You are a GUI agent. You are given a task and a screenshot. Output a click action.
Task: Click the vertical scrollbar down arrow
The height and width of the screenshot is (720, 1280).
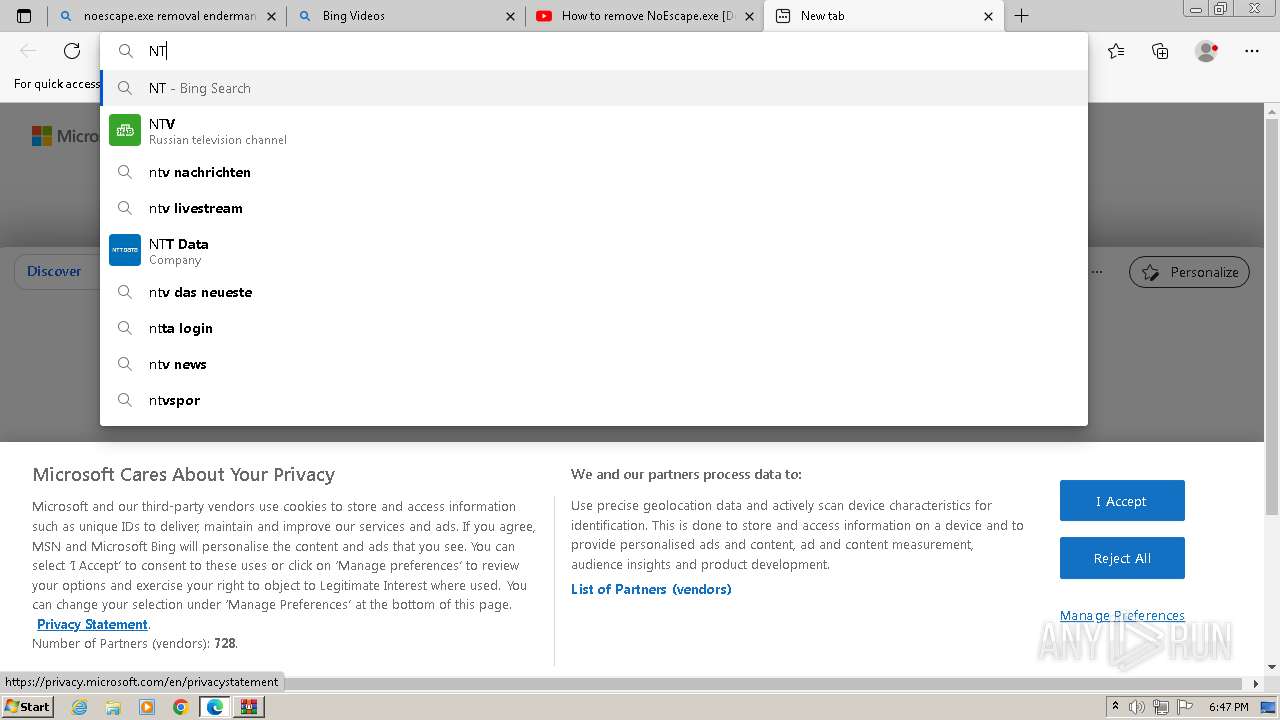pos(1272,666)
